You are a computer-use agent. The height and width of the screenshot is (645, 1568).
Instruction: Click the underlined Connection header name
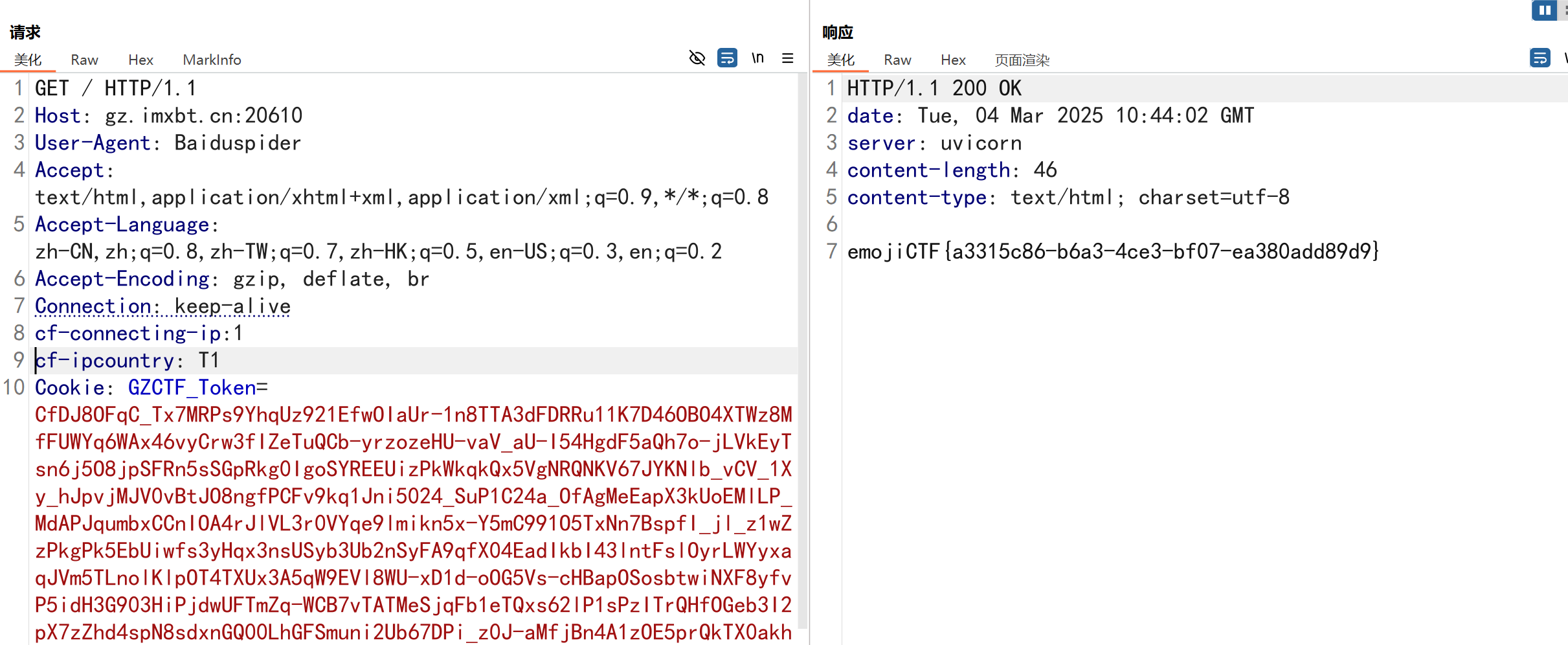93,306
